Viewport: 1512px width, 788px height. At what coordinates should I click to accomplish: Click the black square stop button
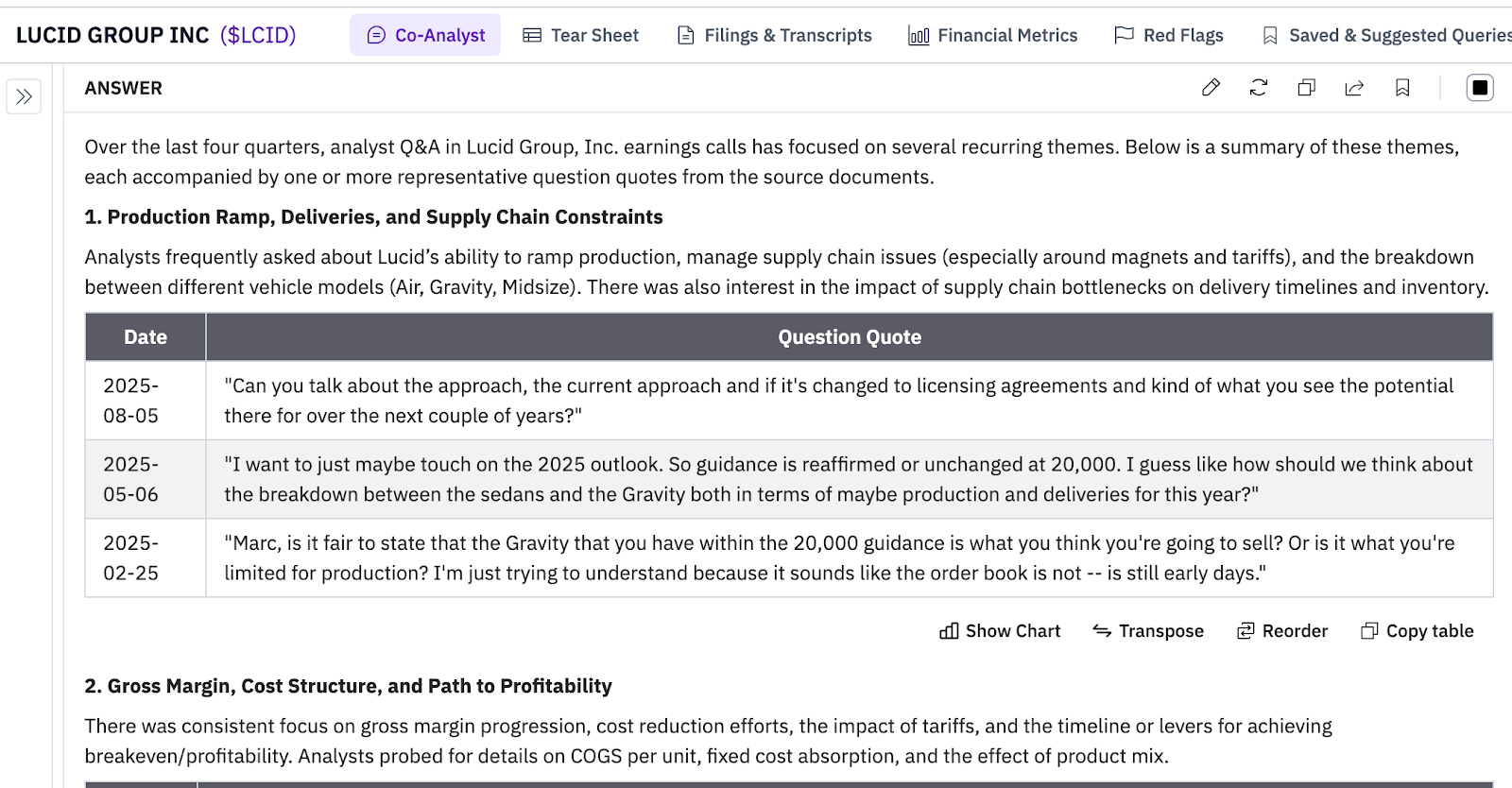pyautogui.click(x=1480, y=88)
